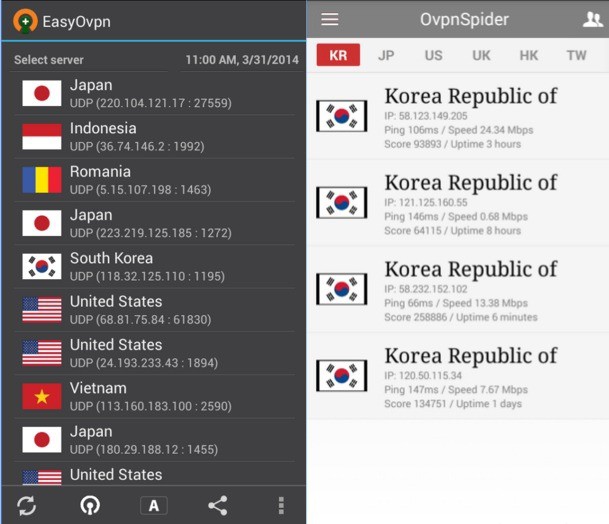609x524 pixels.
Task: Select Japan server UDP 220.104.121.17 : 27559
Action: point(154,93)
